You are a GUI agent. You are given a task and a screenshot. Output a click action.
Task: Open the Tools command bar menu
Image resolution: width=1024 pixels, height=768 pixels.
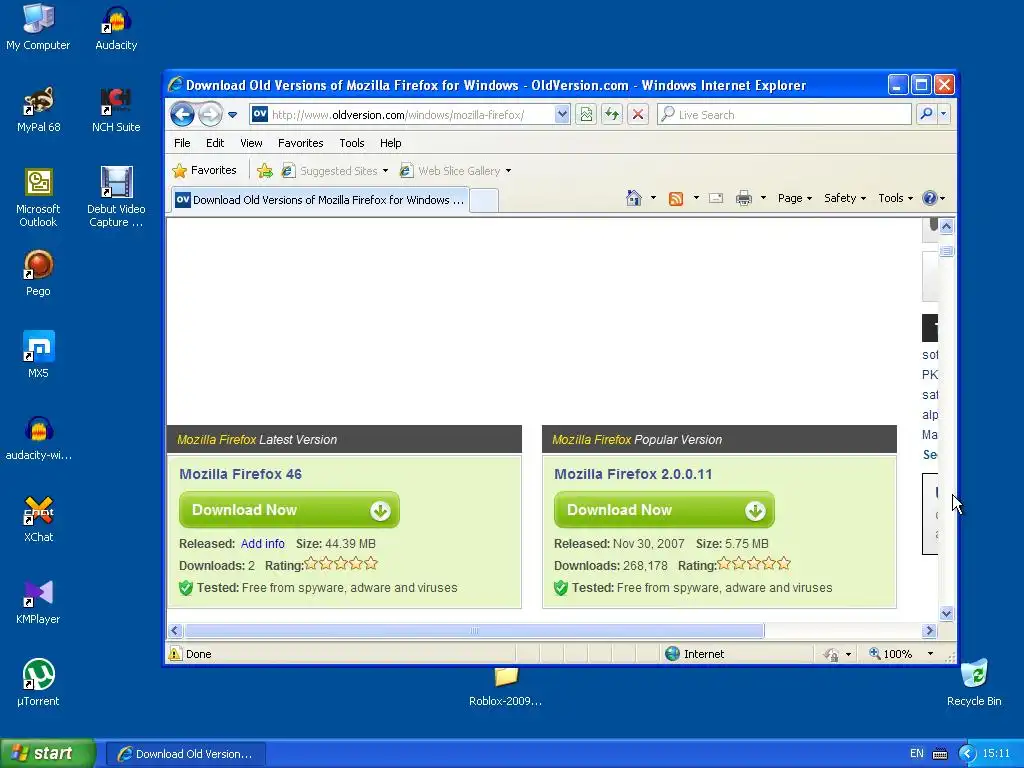895,198
